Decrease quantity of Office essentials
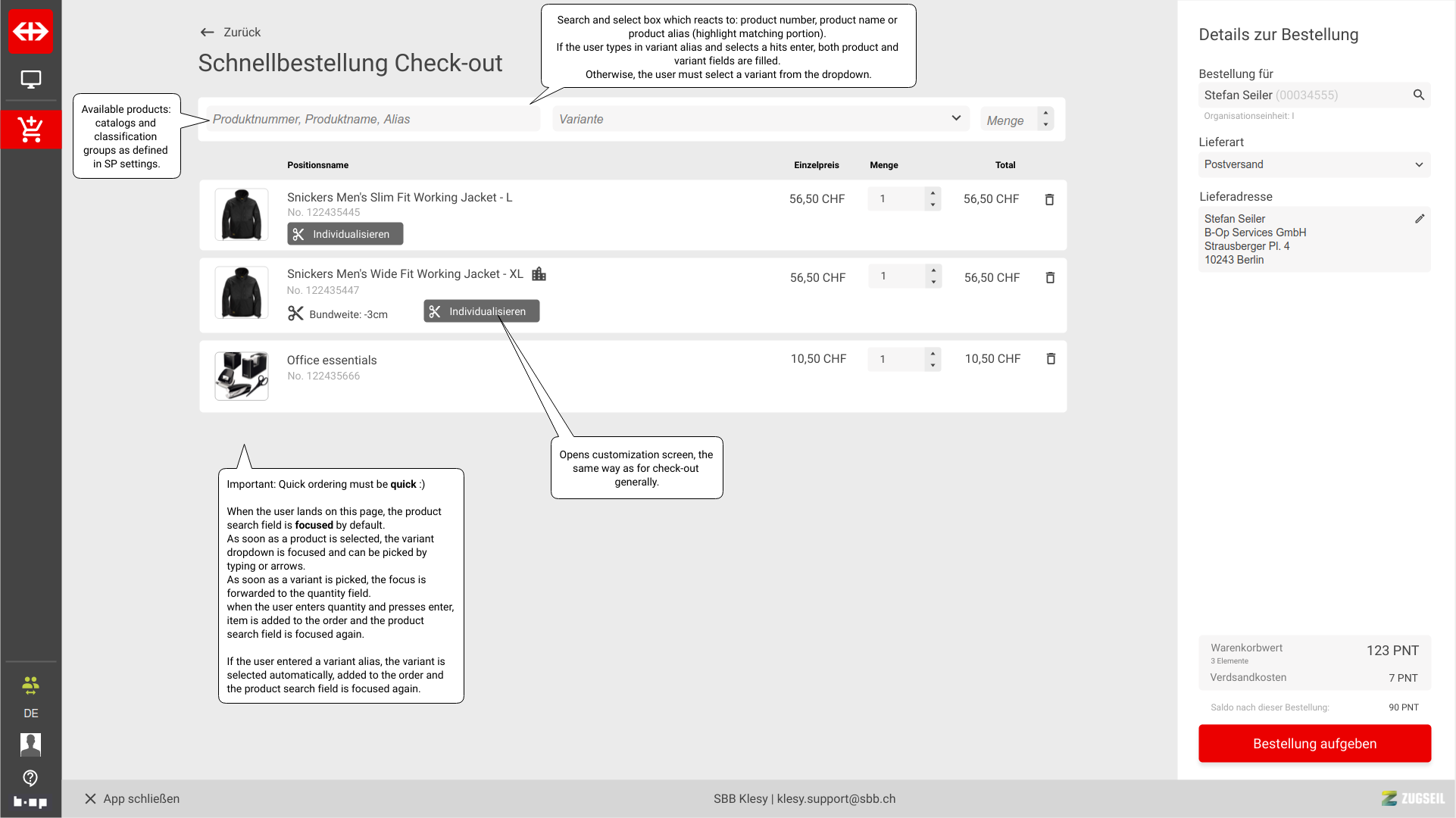 [x=933, y=365]
